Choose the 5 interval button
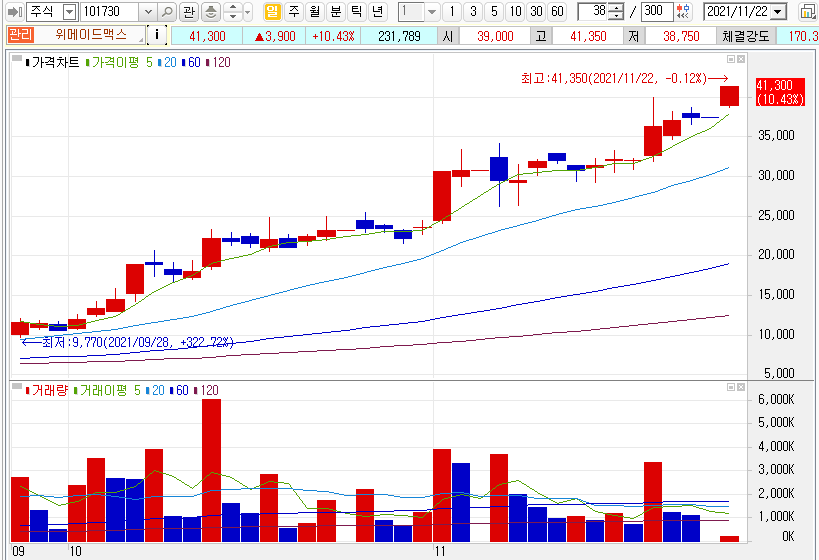This screenshot has width=819, height=560. (494, 11)
